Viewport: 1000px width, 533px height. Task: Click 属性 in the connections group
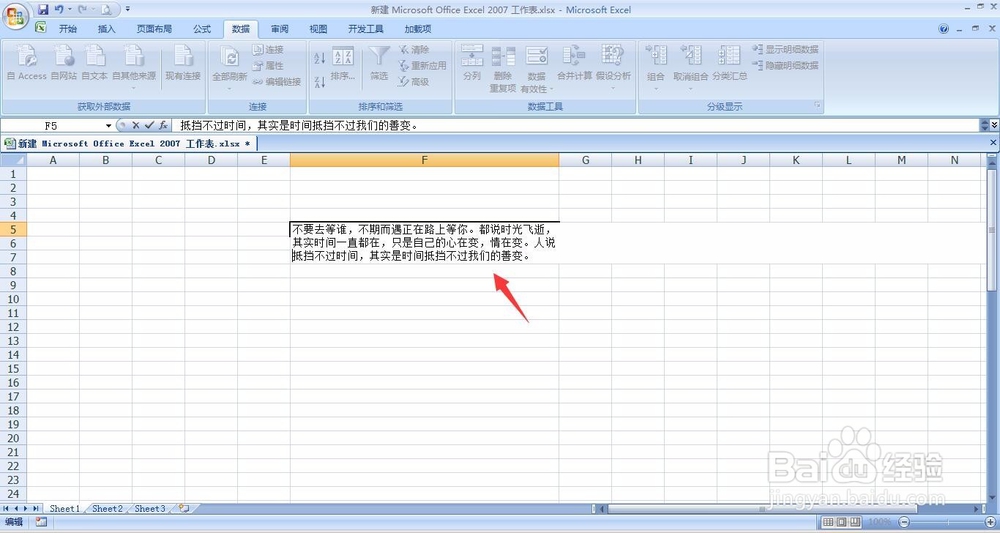pyautogui.click(x=268, y=66)
